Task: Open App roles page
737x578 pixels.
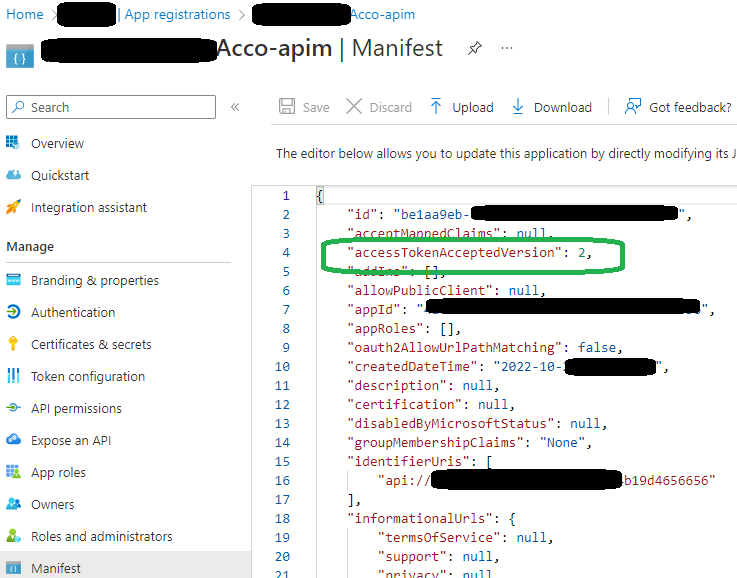Action: pyautogui.click(x=58, y=472)
